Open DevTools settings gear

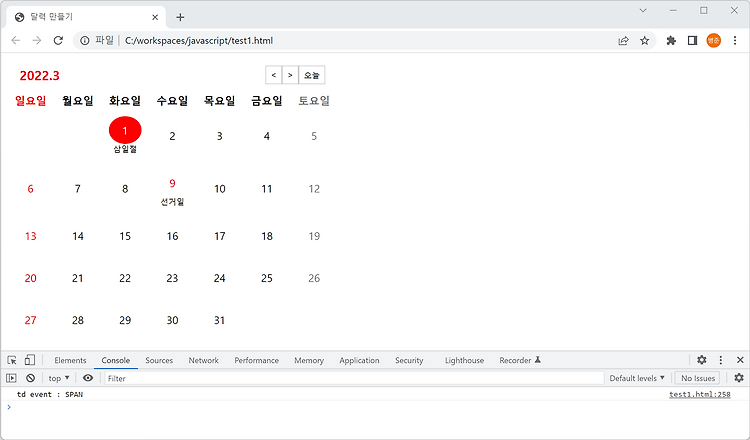click(x=702, y=360)
